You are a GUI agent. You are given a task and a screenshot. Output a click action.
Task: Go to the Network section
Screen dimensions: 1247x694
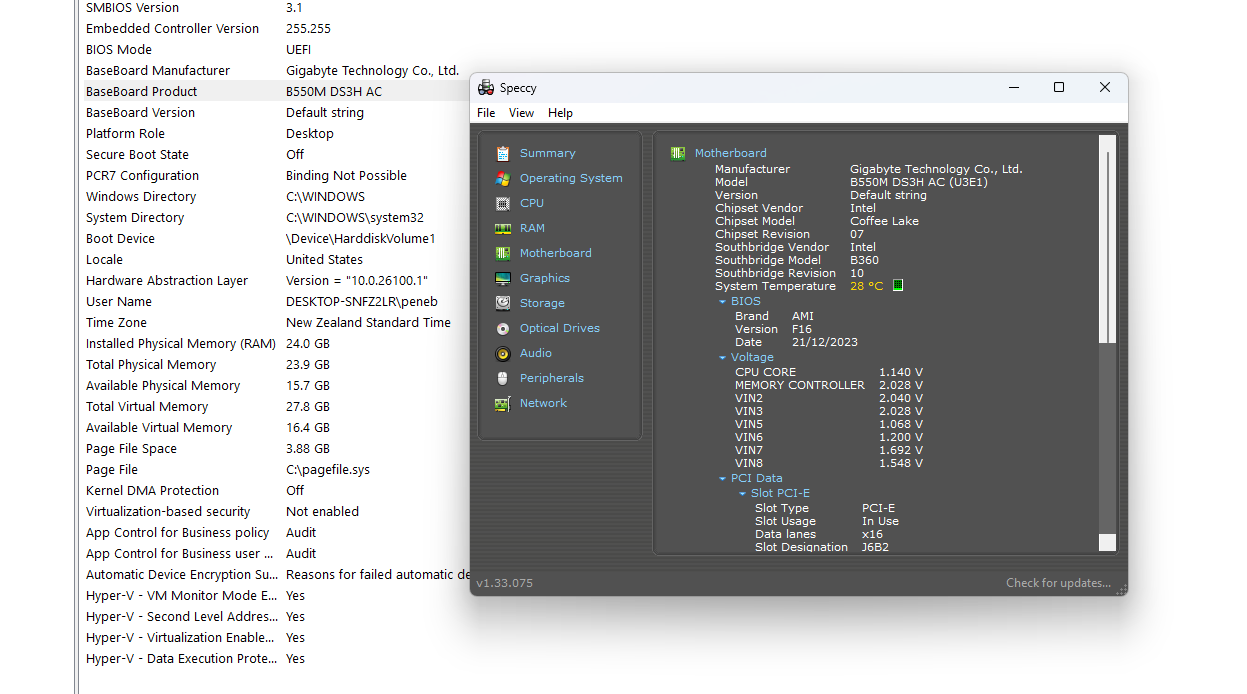point(543,403)
